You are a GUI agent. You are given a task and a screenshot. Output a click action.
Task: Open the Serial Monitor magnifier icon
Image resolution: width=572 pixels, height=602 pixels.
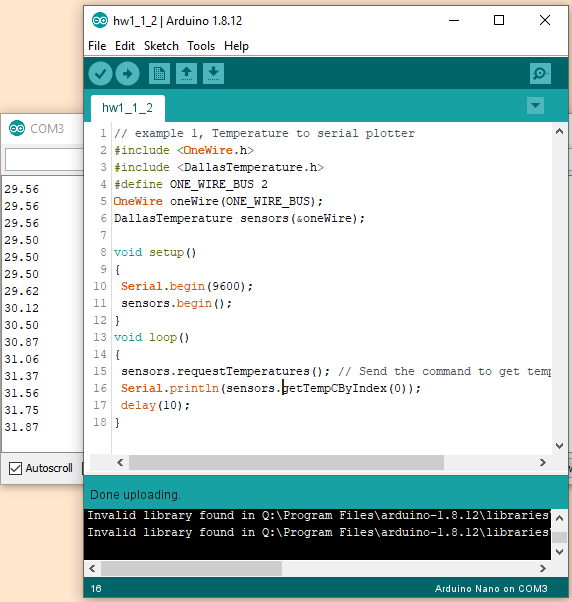(x=540, y=73)
